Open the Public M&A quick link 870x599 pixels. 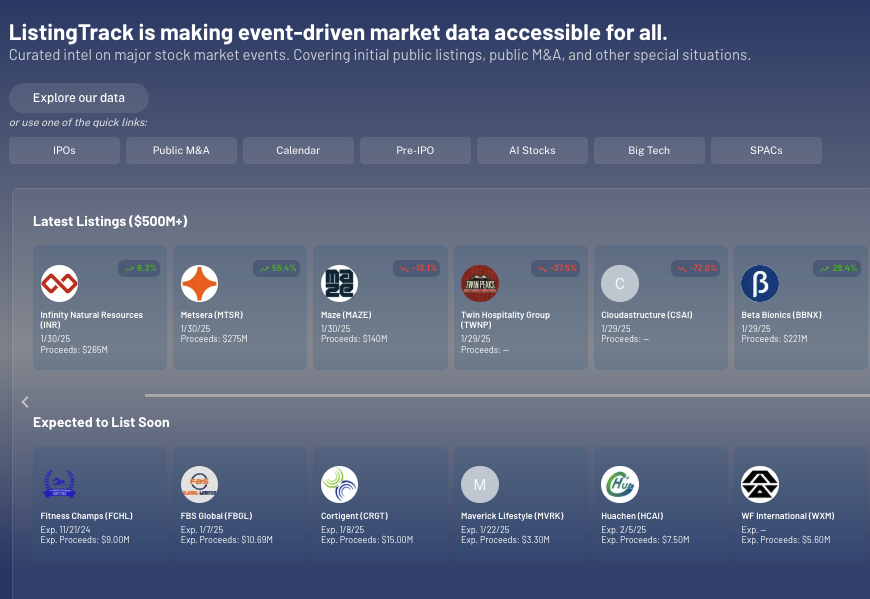181,150
